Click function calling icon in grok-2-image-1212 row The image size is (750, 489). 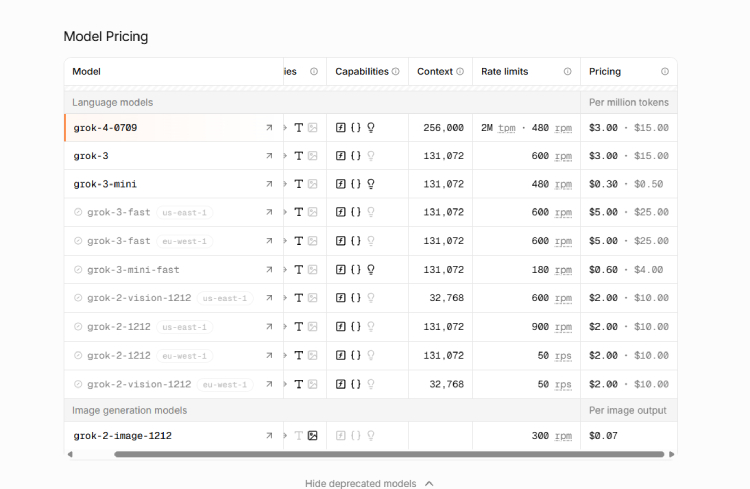point(341,436)
